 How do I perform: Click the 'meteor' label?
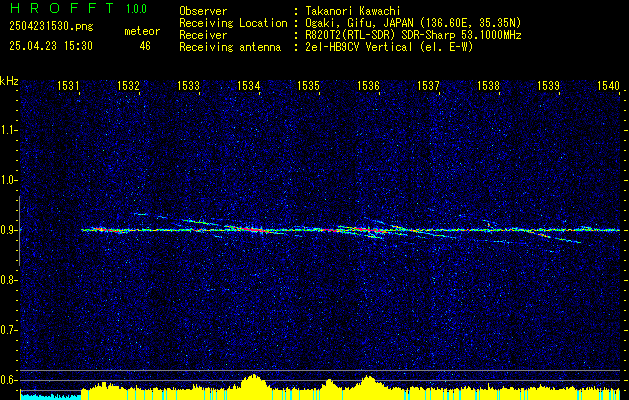[x=142, y=31]
